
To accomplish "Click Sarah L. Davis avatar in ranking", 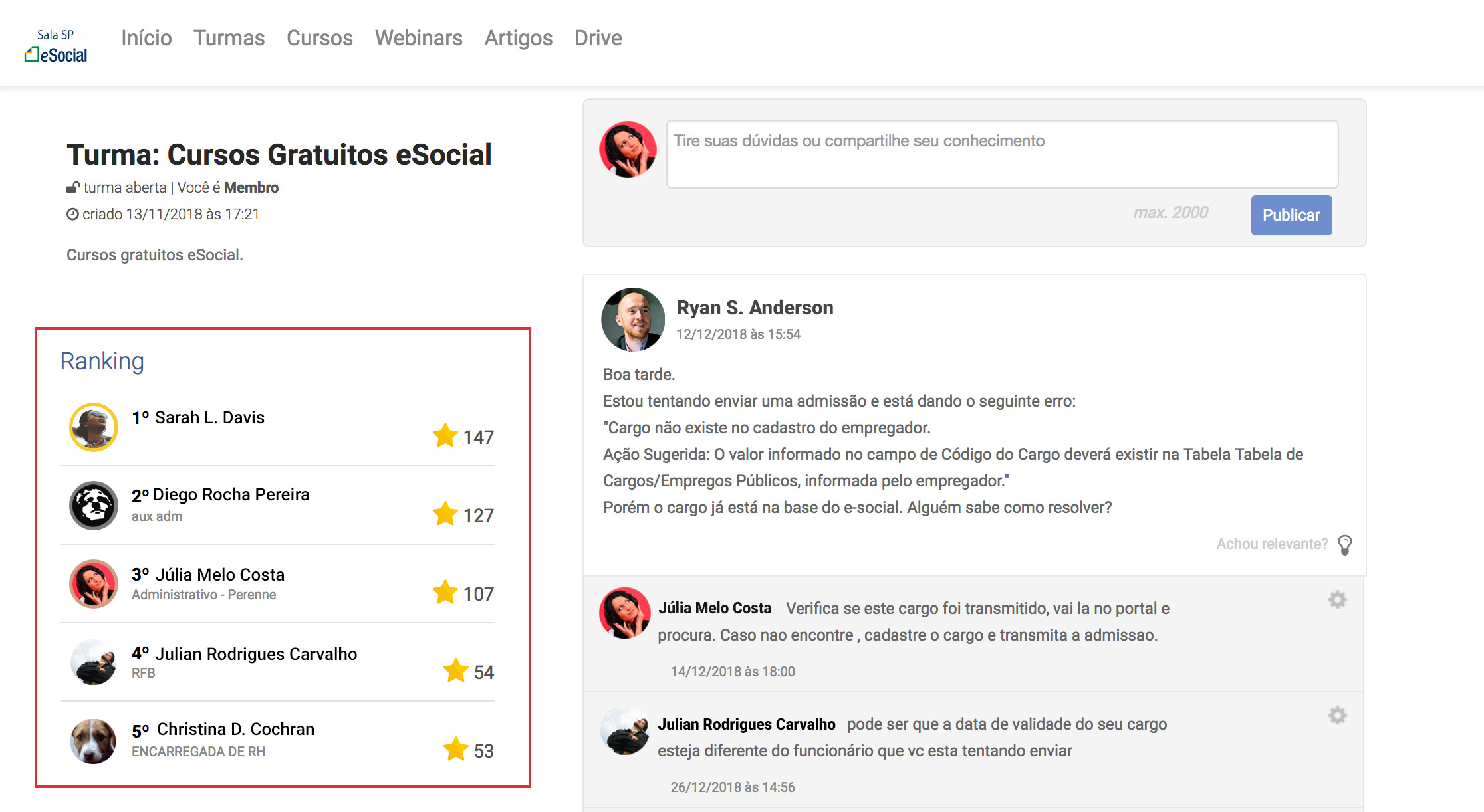I will point(94,427).
